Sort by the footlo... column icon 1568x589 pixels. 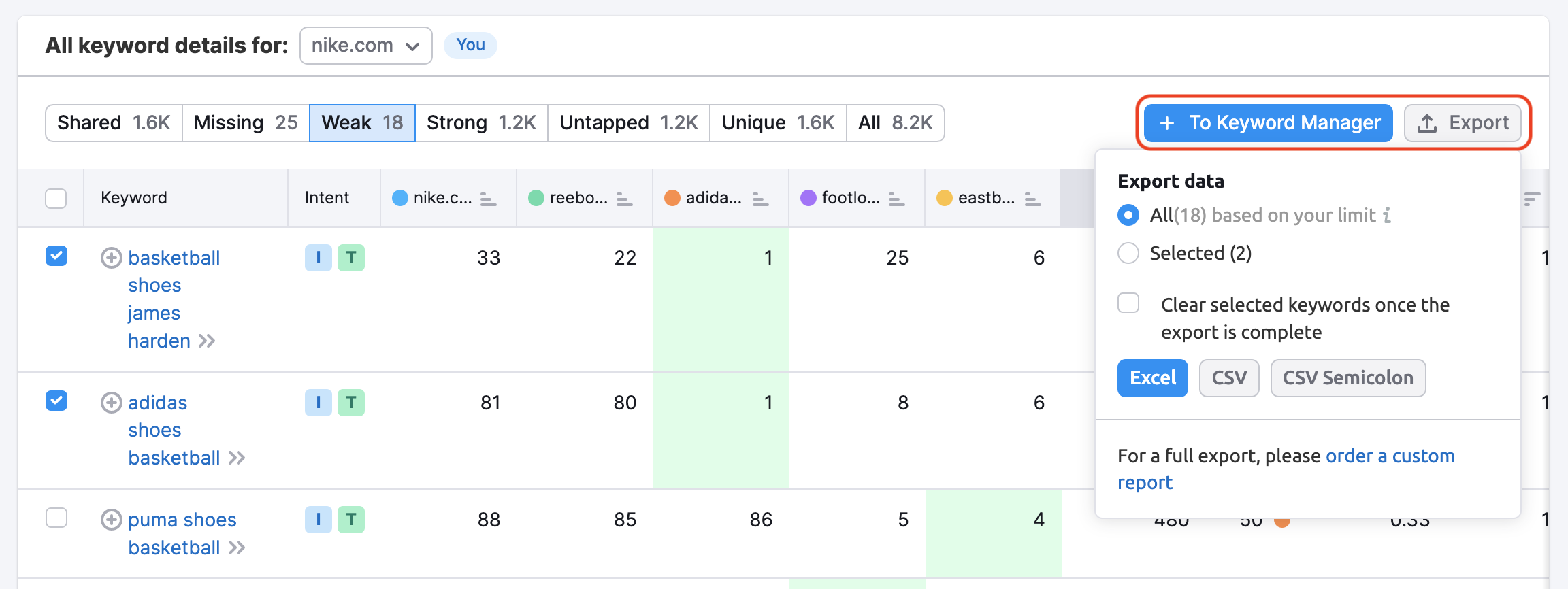click(896, 199)
